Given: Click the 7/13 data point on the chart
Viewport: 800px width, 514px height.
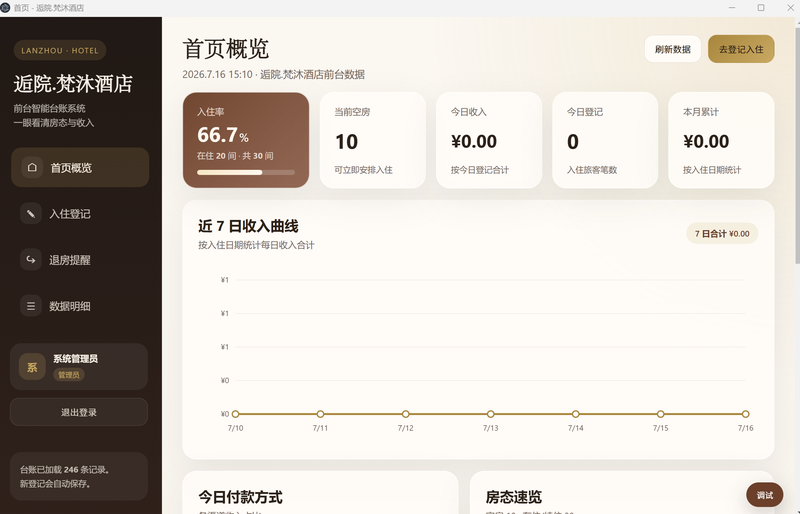Looking at the screenshot, I should pos(490,414).
